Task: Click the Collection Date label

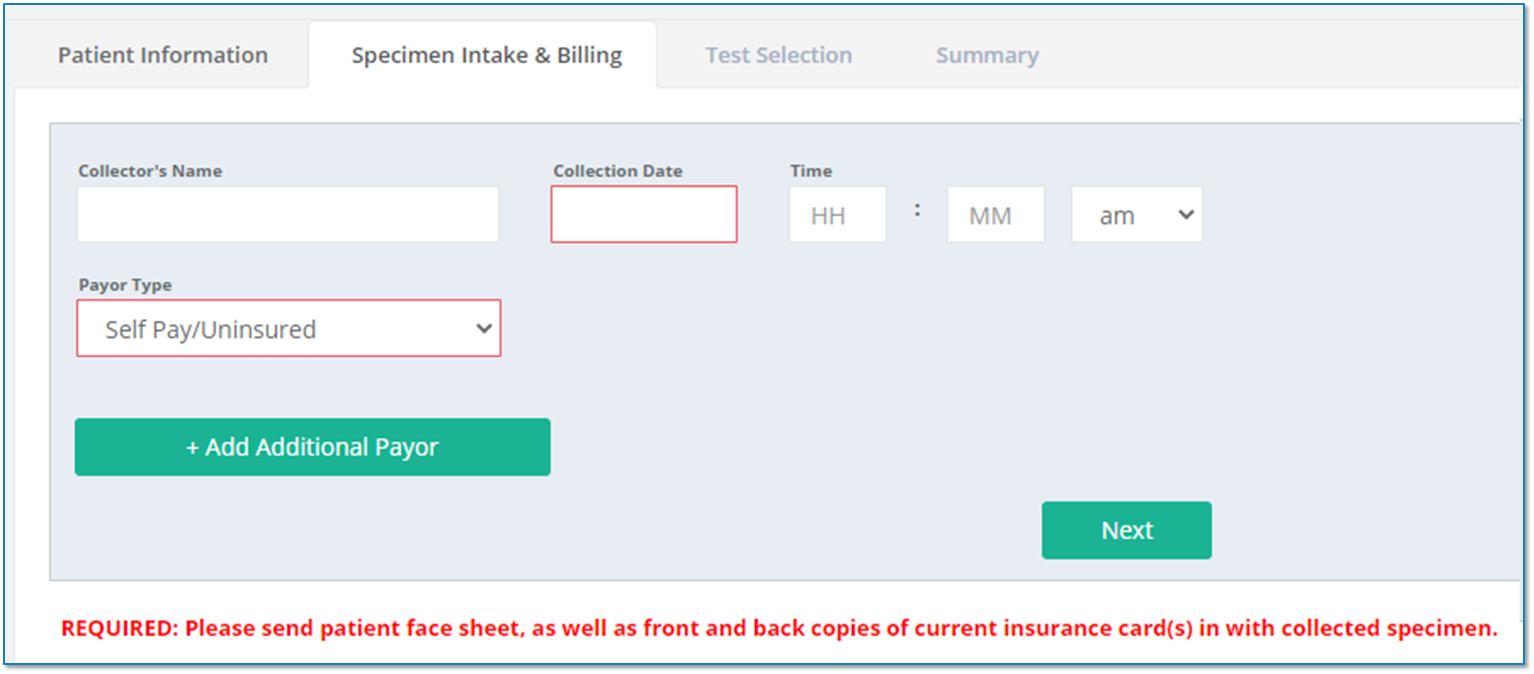Action: 617,170
